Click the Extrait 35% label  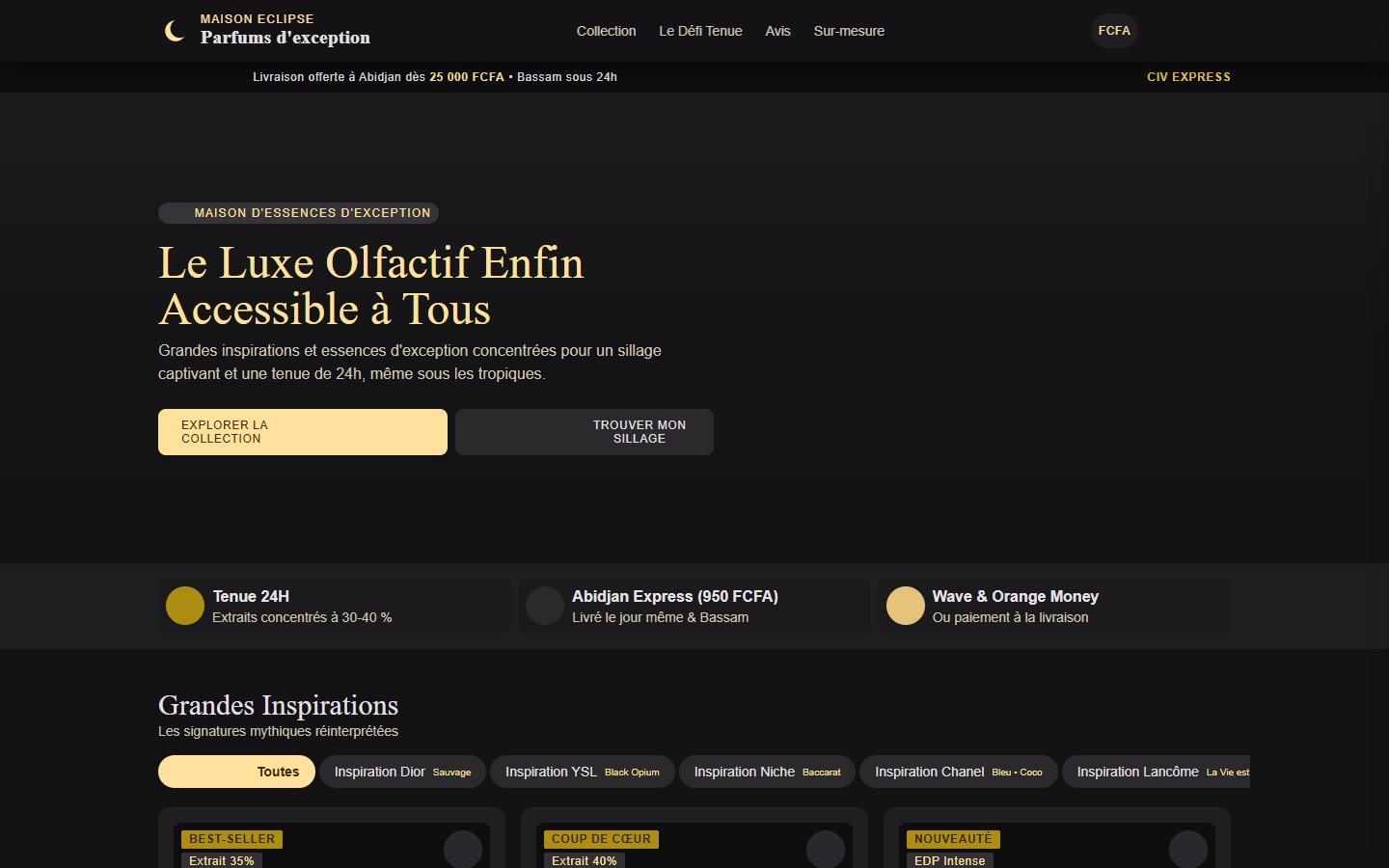221,860
